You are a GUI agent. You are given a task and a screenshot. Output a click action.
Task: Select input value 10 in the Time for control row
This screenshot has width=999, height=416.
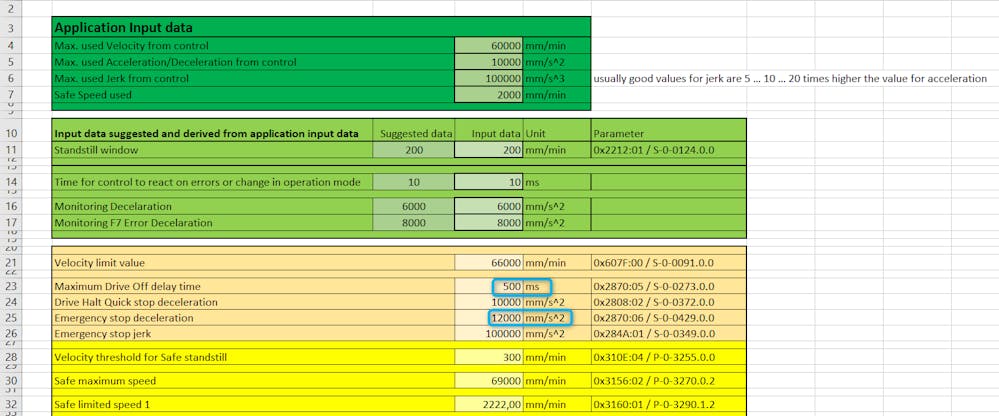(x=489, y=182)
